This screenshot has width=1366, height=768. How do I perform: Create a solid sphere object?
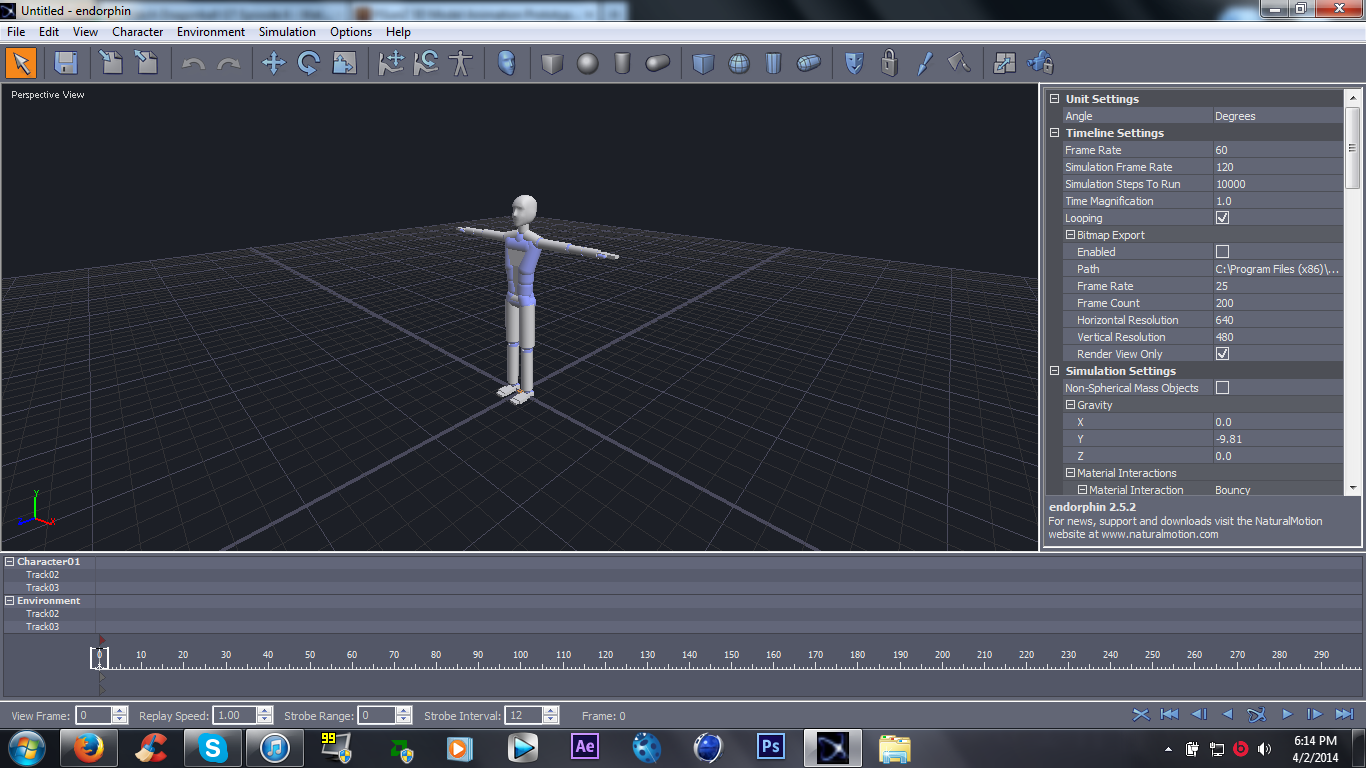pyautogui.click(x=587, y=63)
